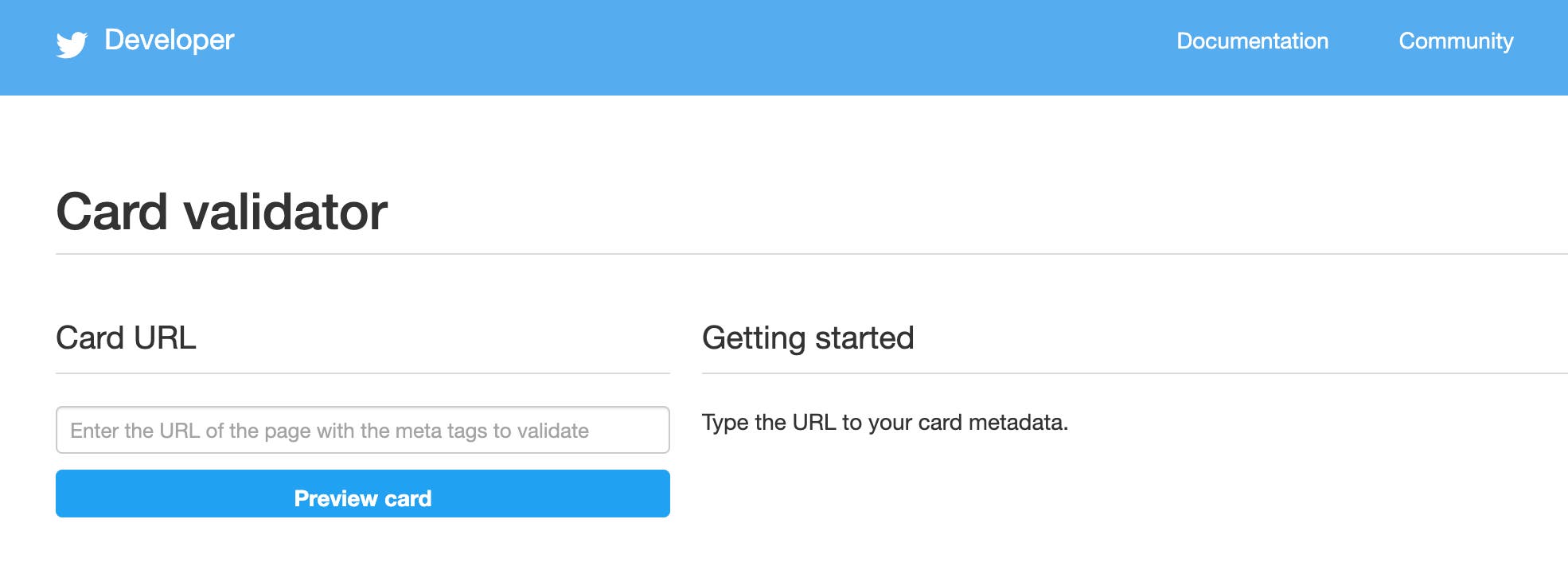This screenshot has height=562, width=1568.
Task: Click the word 'URL' in Card URL heading
Action: (x=165, y=338)
